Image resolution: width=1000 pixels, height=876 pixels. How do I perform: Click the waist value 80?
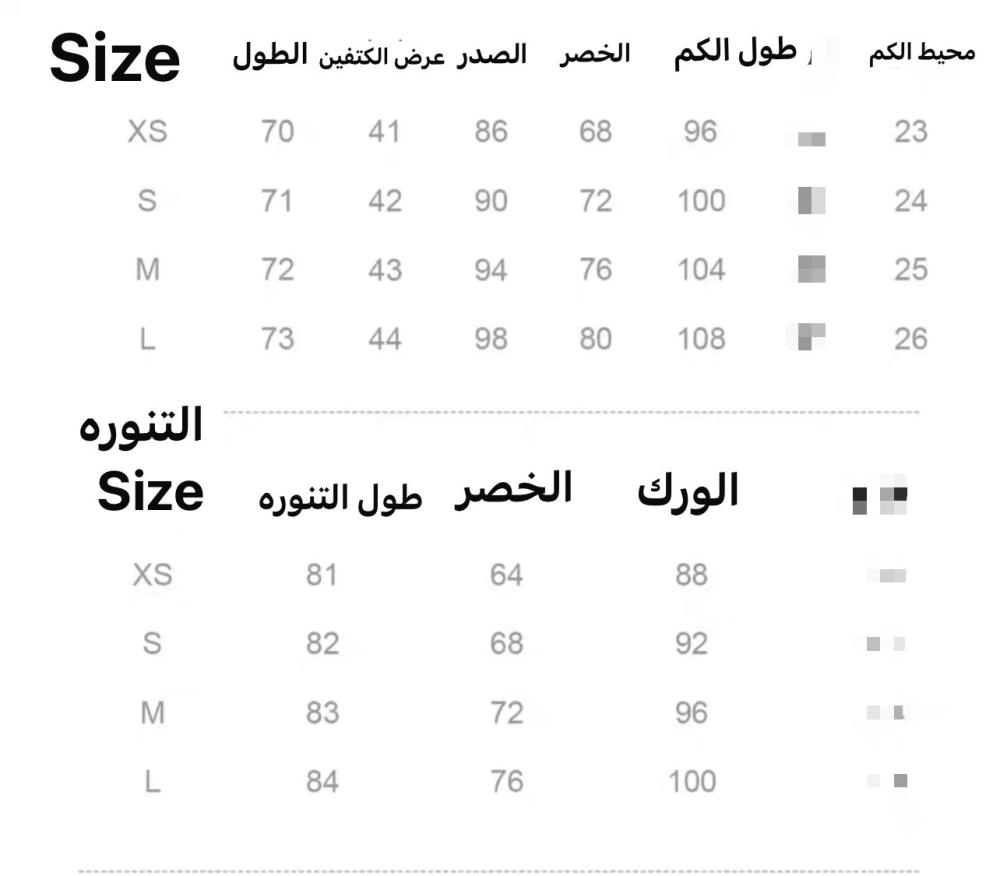pos(595,339)
